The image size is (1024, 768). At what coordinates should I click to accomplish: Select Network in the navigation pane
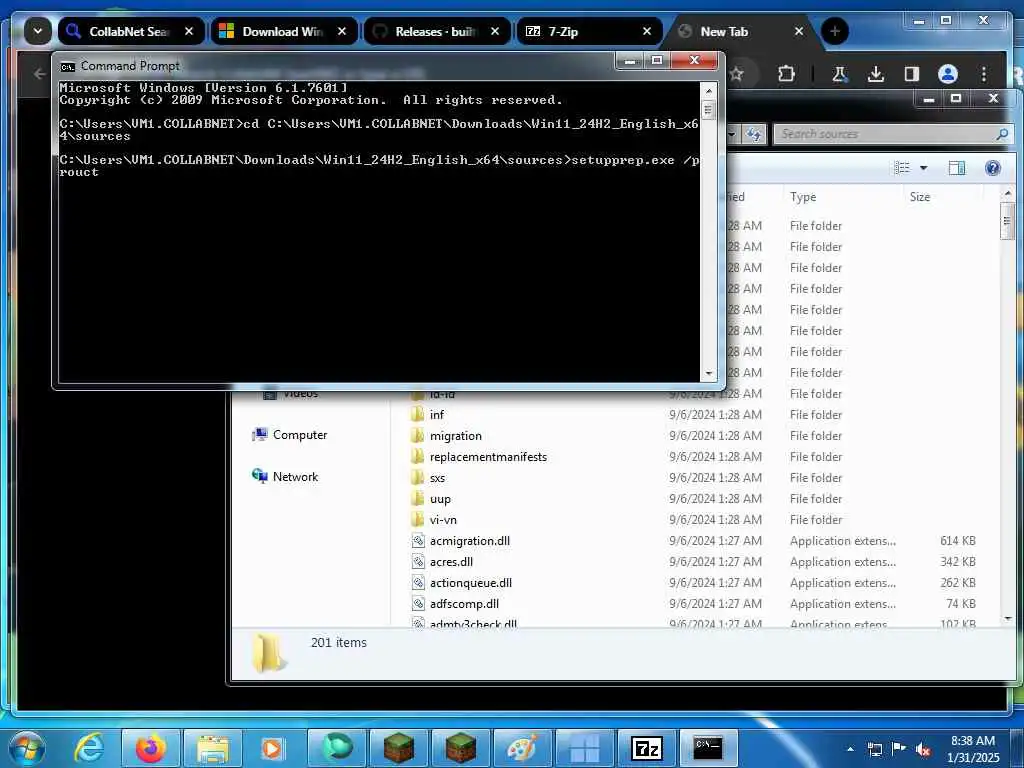285,476
